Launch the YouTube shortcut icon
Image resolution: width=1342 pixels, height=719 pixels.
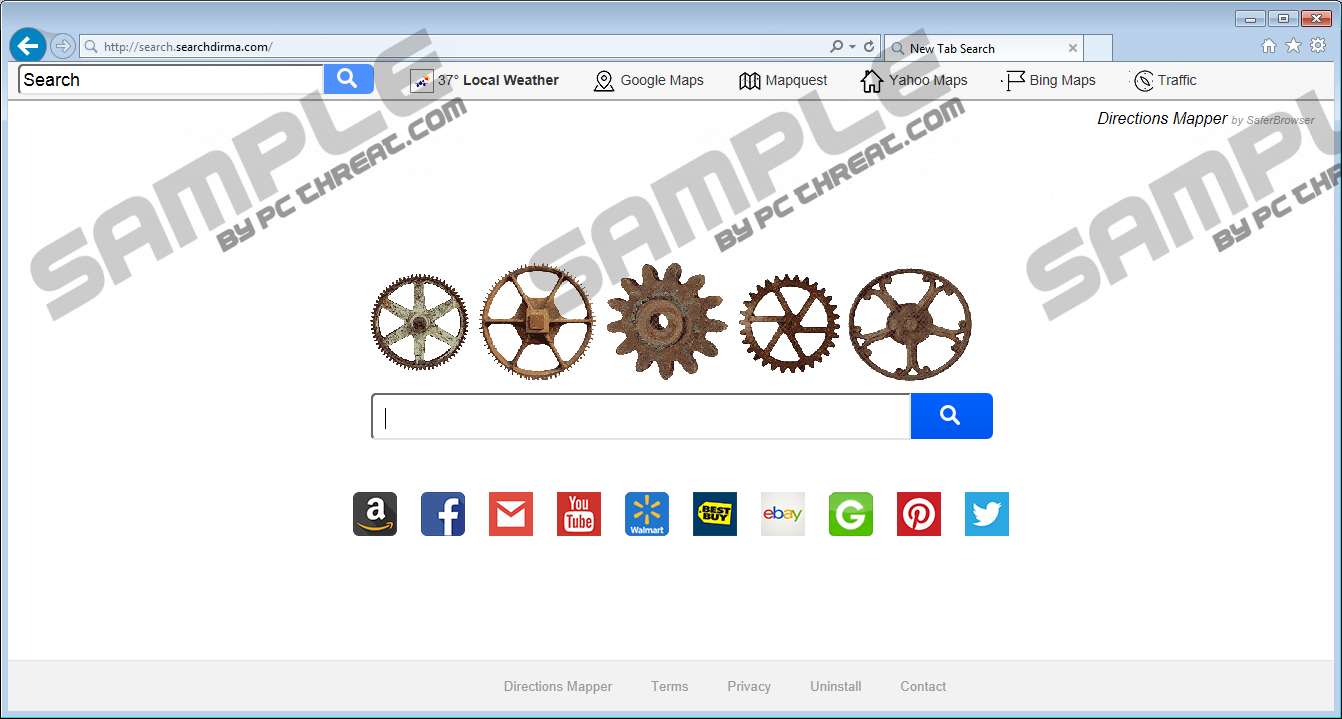pos(579,514)
